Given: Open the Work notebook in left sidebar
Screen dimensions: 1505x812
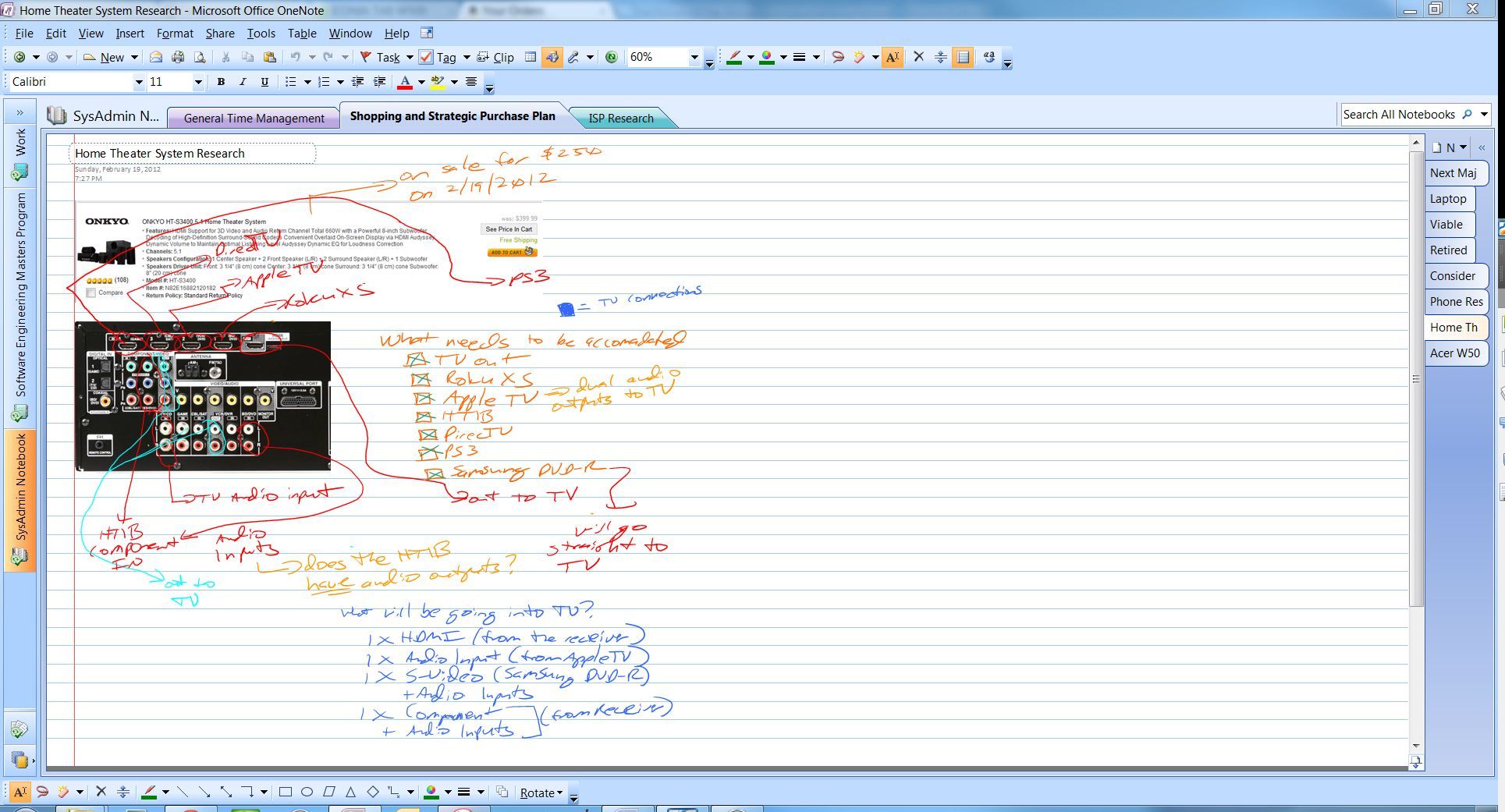Looking at the screenshot, I should pos(20,154).
